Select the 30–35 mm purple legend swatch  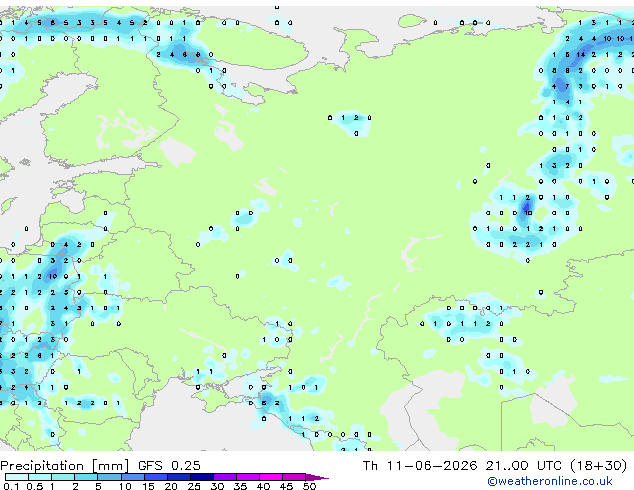point(224,477)
